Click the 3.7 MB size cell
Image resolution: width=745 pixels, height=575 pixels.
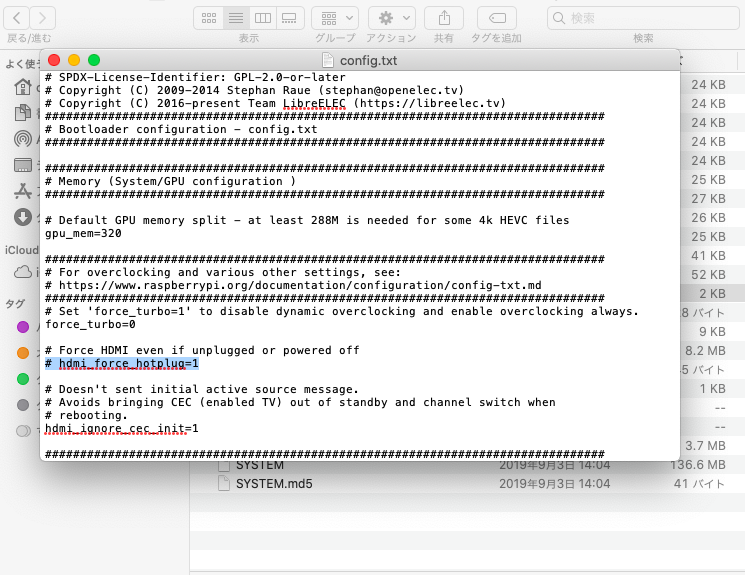(x=705, y=446)
